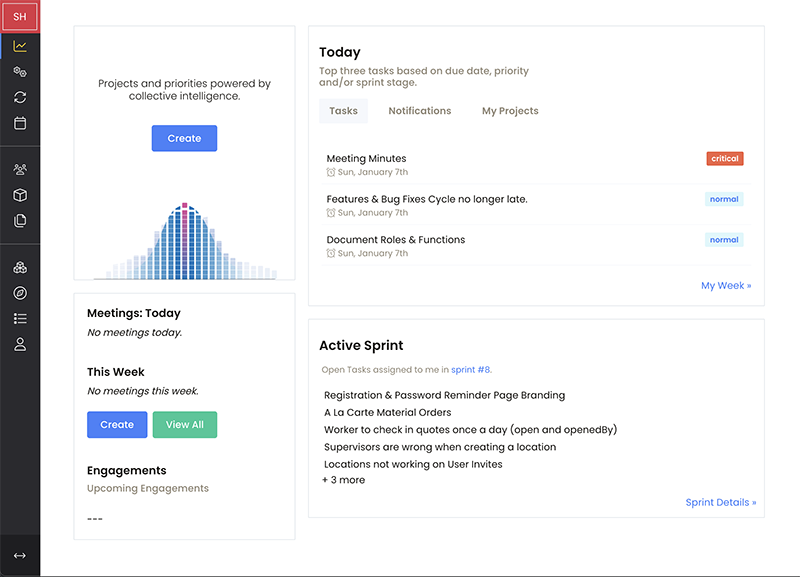Screen dimensions: 800x577
Task: Open the My Week link
Action: pos(725,286)
